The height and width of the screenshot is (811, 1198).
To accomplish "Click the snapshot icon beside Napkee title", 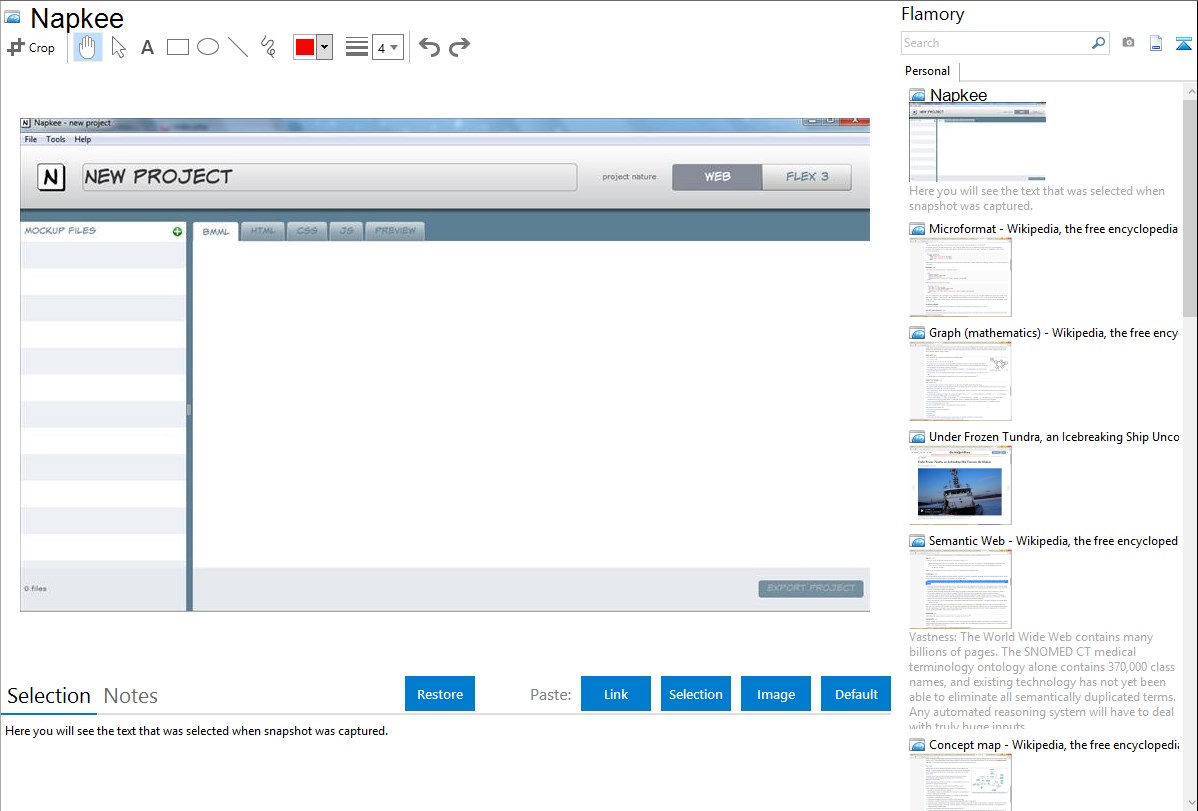I will (x=12, y=17).
